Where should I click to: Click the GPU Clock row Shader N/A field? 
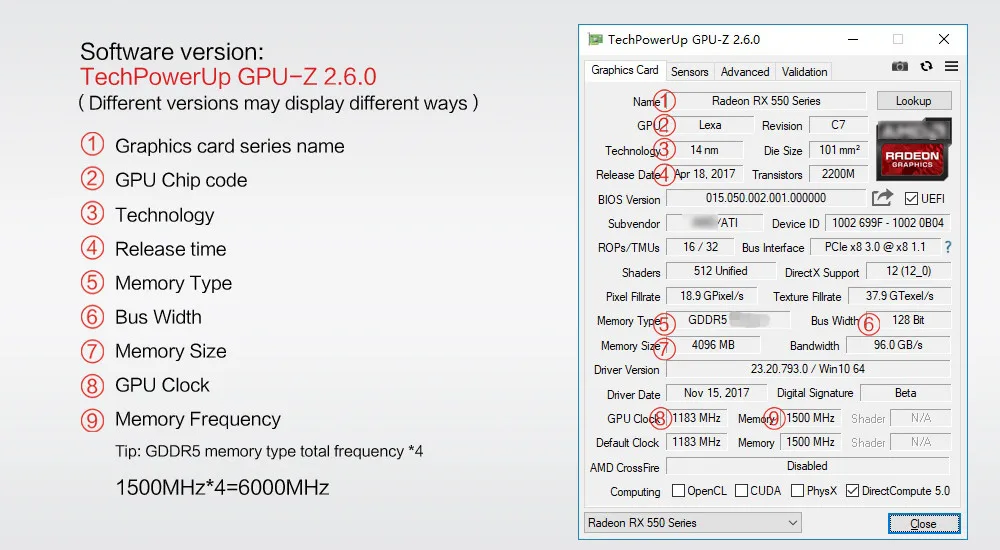coord(920,418)
